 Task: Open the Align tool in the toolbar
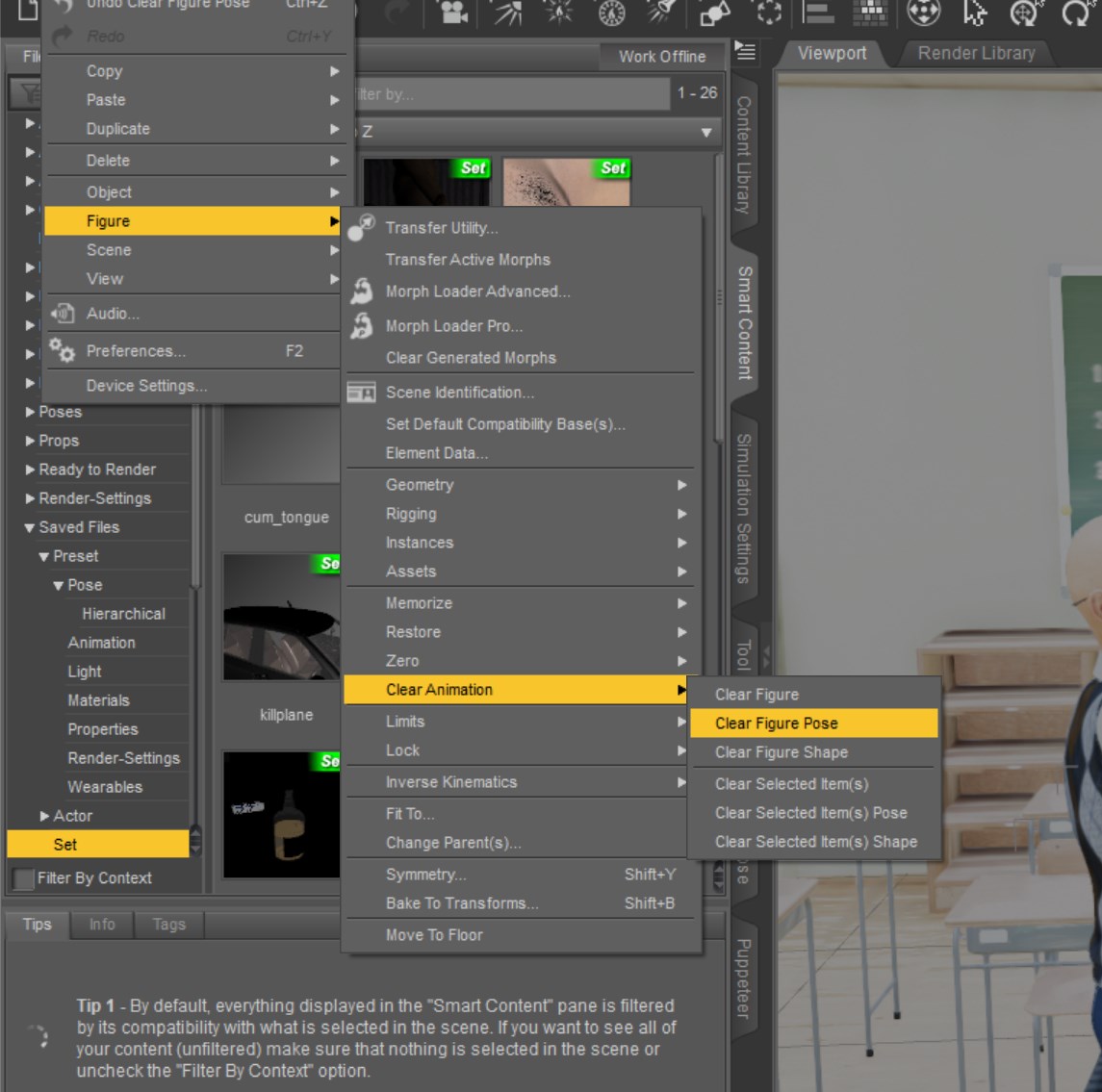pyautogui.click(x=818, y=12)
